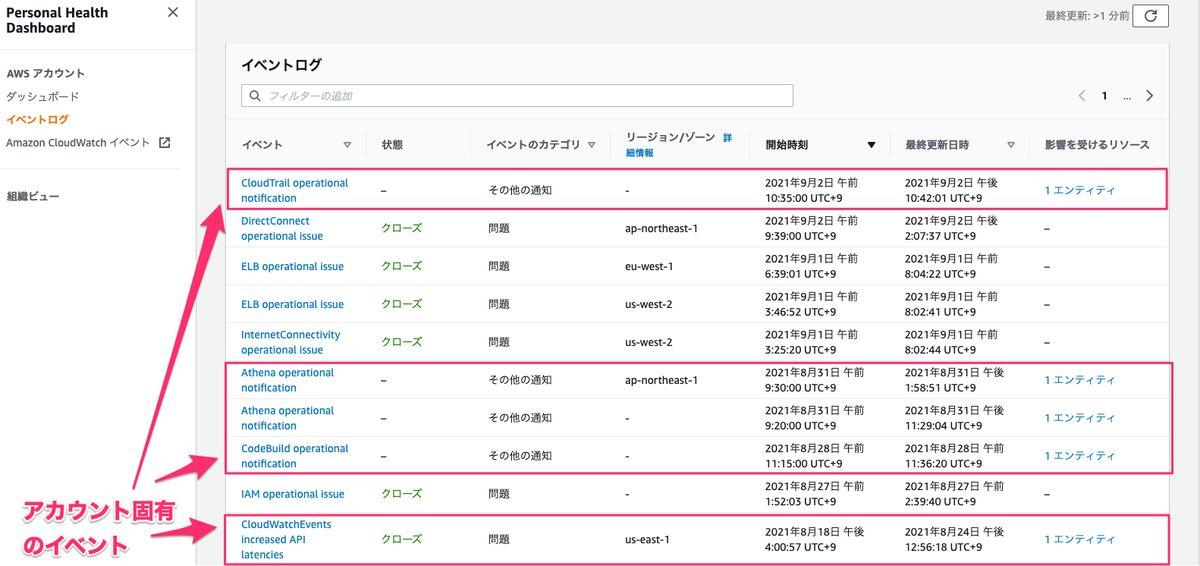
Task: Sort by 最終更新日時 column arrow
Action: click(1011, 145)
